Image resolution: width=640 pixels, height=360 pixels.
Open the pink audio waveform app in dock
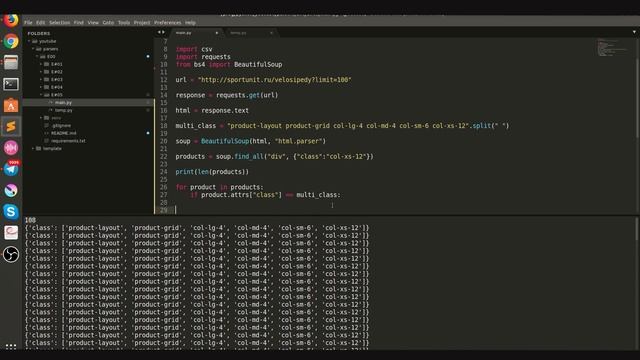coord(11,148)
